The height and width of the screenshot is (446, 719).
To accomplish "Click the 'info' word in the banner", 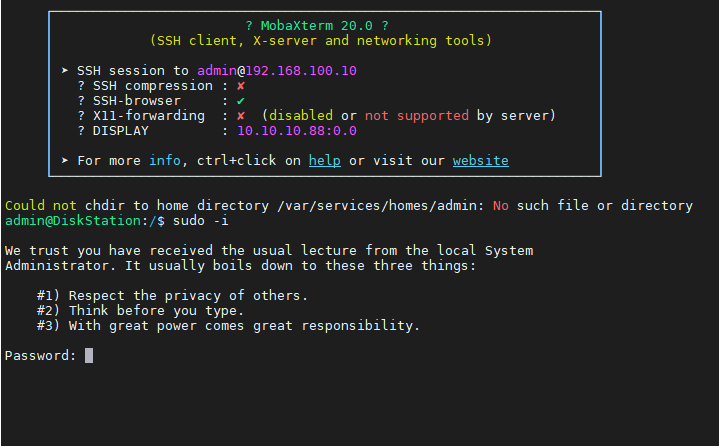I will [165, 160].
